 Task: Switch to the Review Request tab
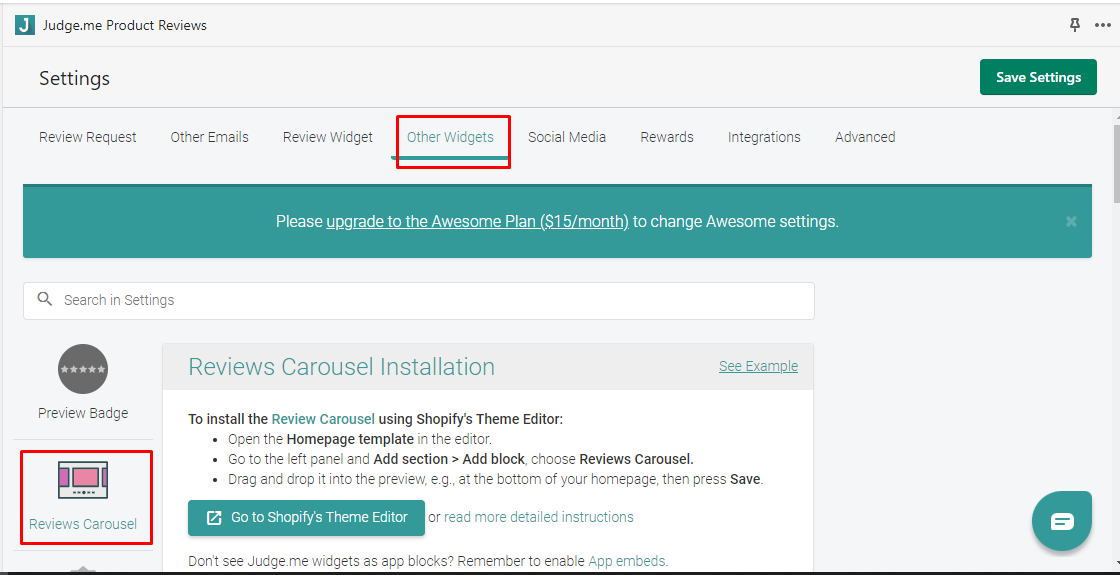point(88,137)
